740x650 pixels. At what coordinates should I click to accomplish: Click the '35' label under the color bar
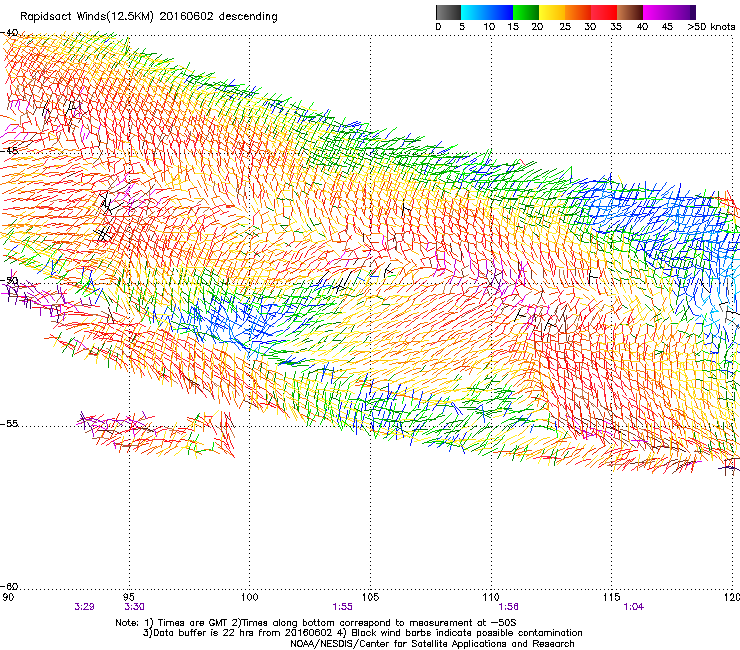pos(616,27)
